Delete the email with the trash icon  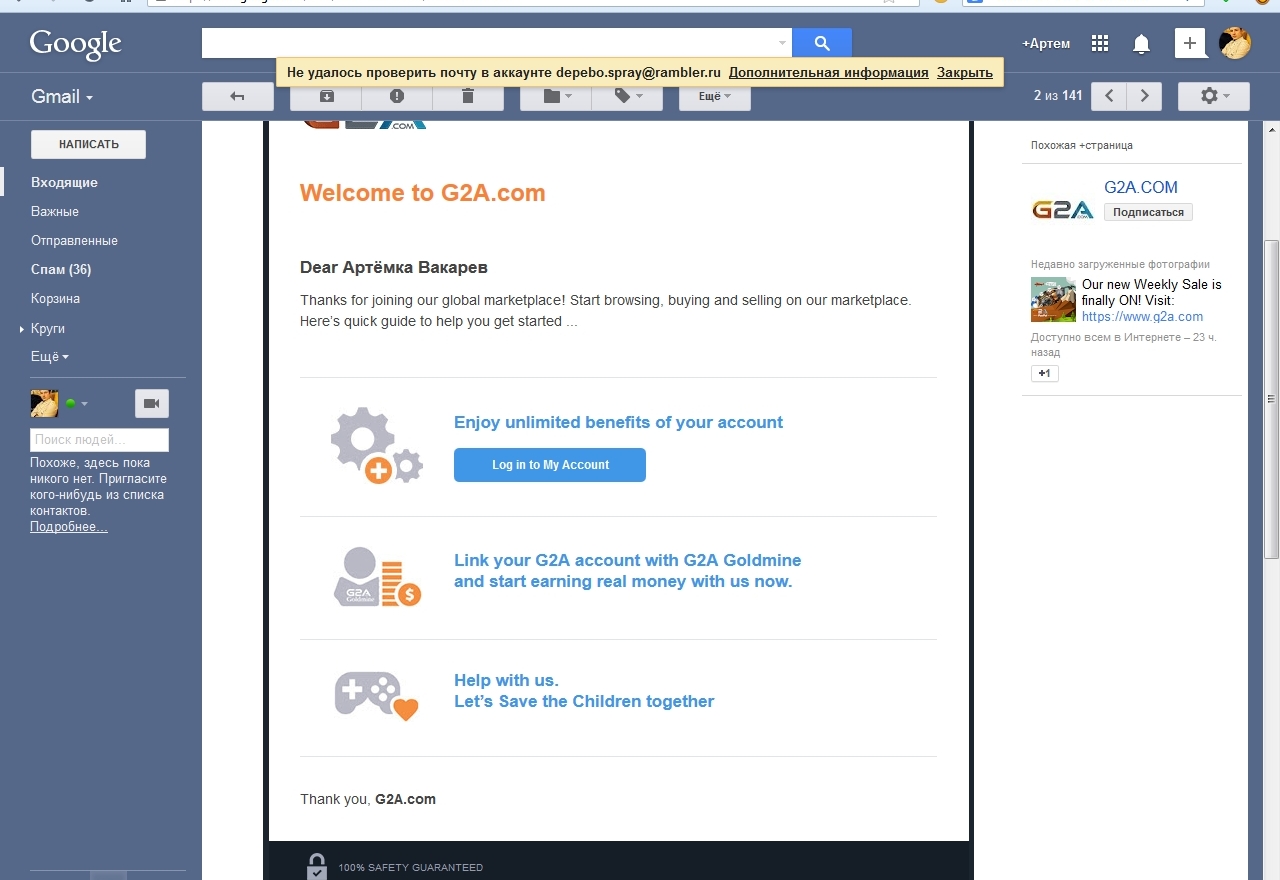coord(468,96)
